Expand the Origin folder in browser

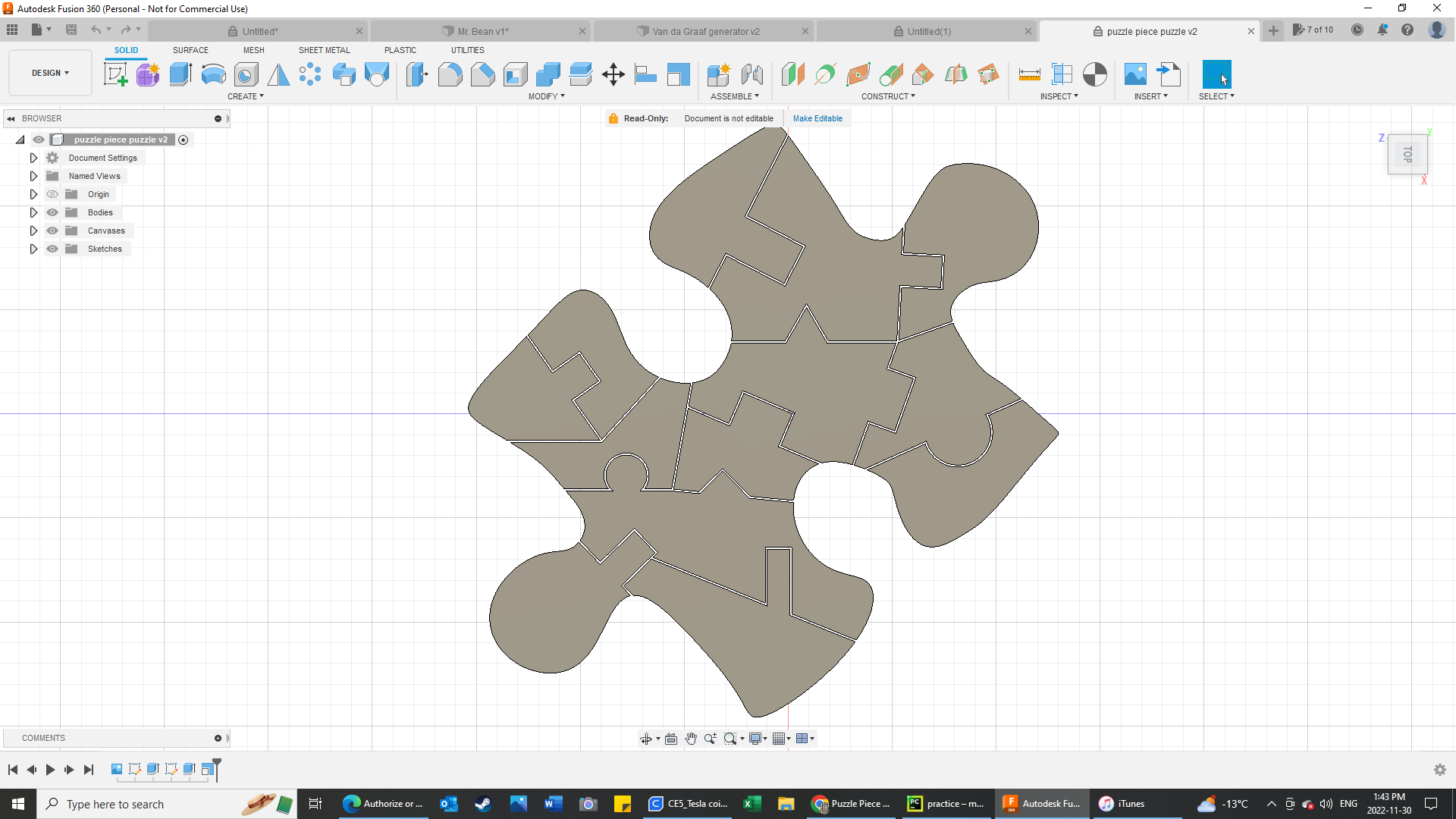click(x=33, y=194)
